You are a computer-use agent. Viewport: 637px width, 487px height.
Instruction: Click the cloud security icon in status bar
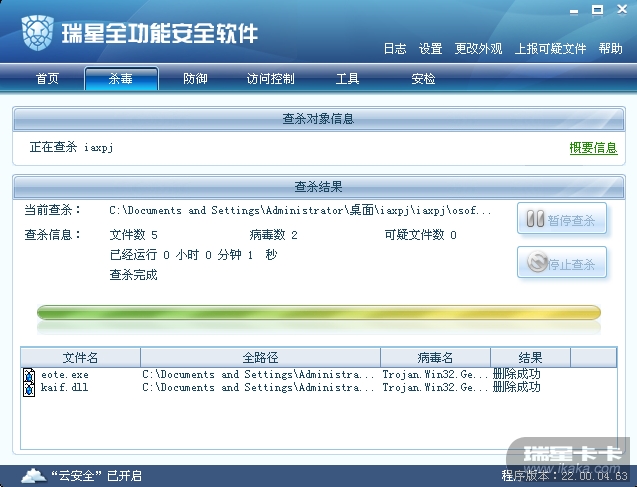point(34,475)
